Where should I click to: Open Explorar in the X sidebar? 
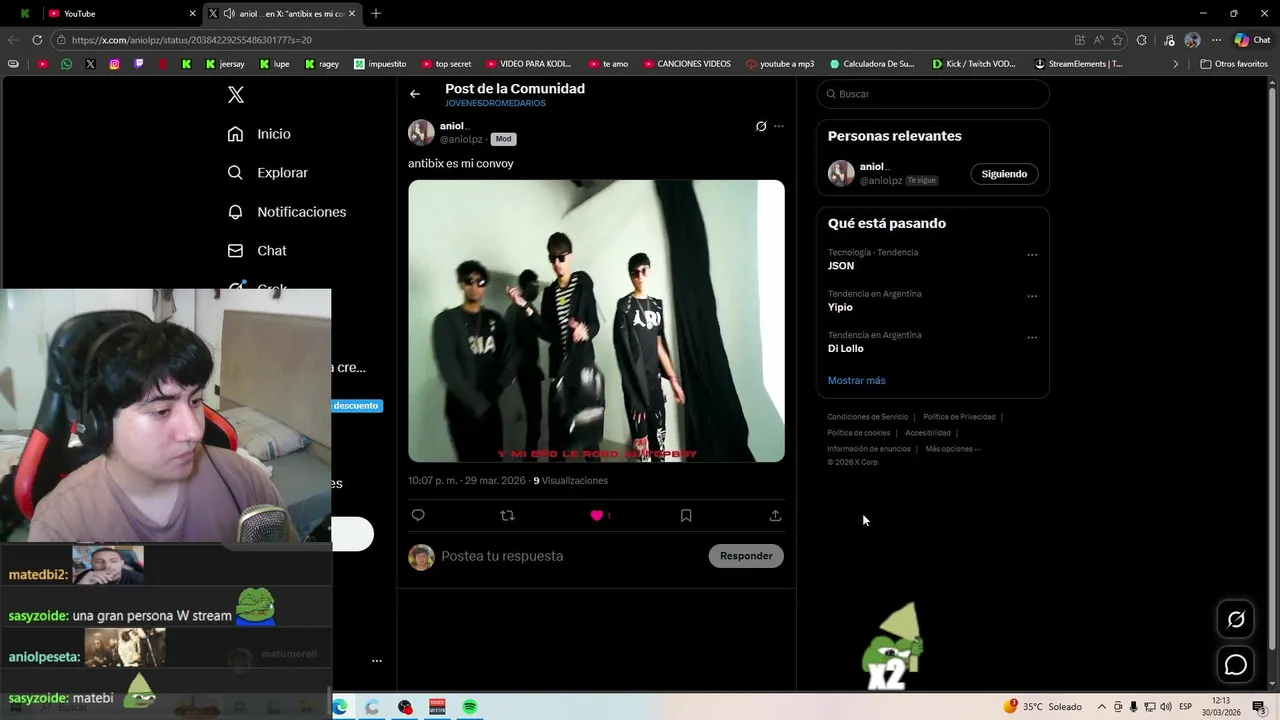[x=267, y=173]
